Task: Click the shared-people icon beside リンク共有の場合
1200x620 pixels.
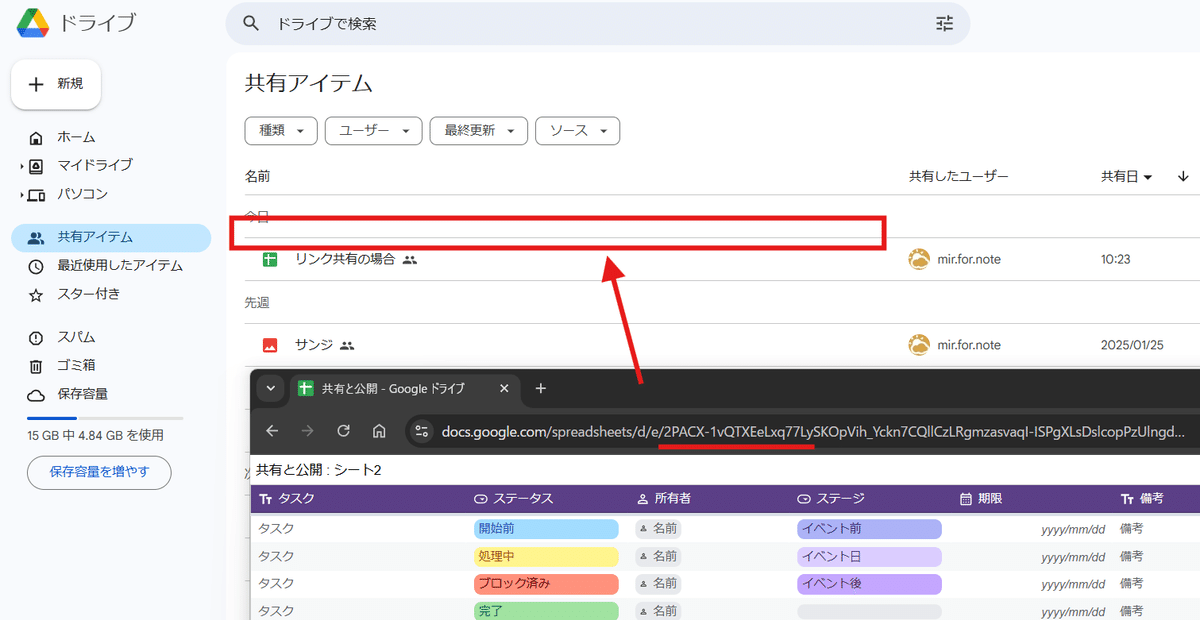Action: (409, 260)
